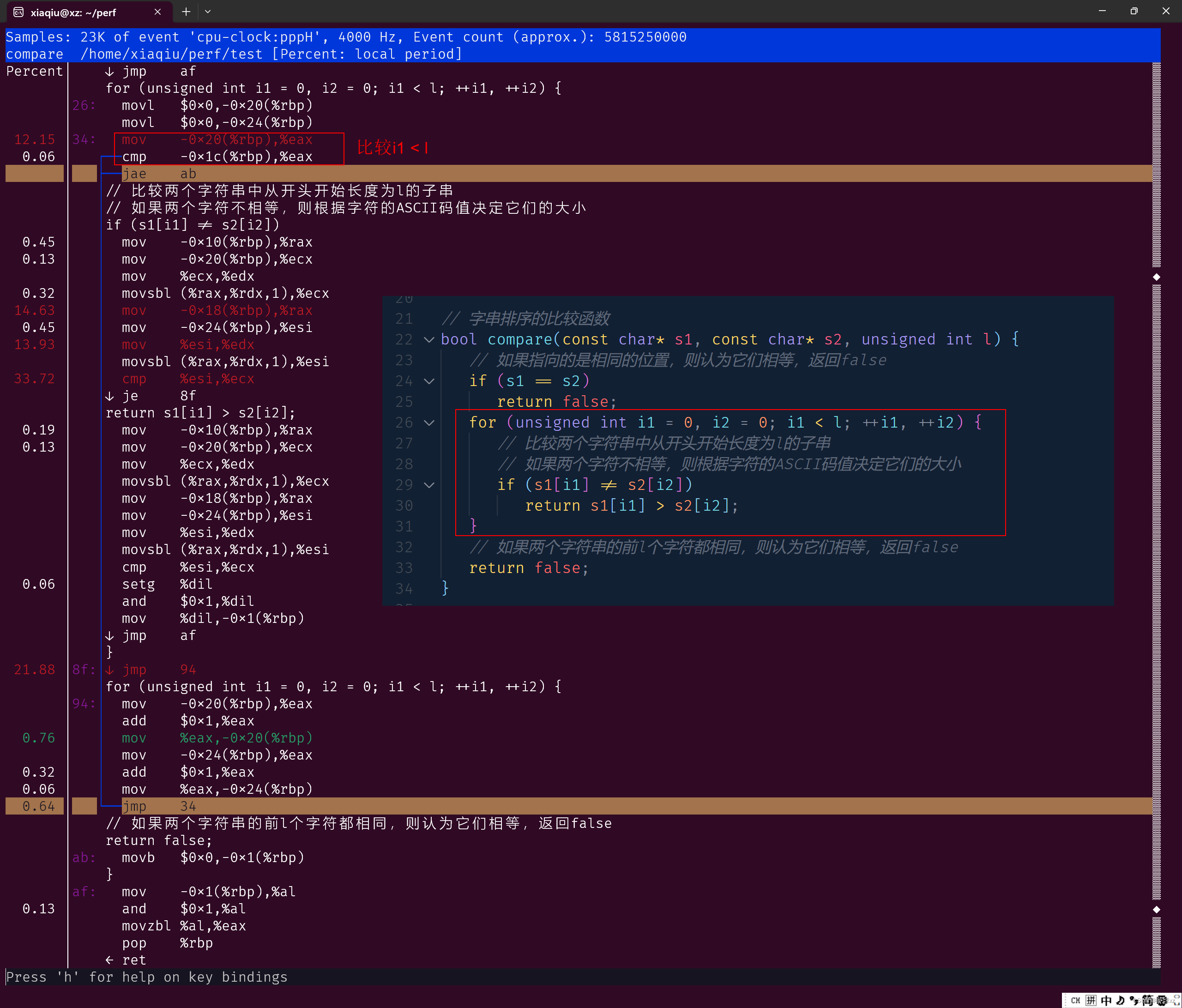
Task: Click editor line number 26
Action: click(x=404, y=423)
